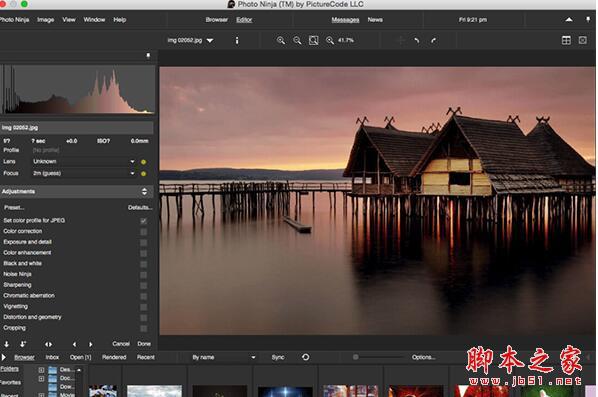598x397 pixels.
Task: Open the Window menu
Action: [x=94, y=19]
